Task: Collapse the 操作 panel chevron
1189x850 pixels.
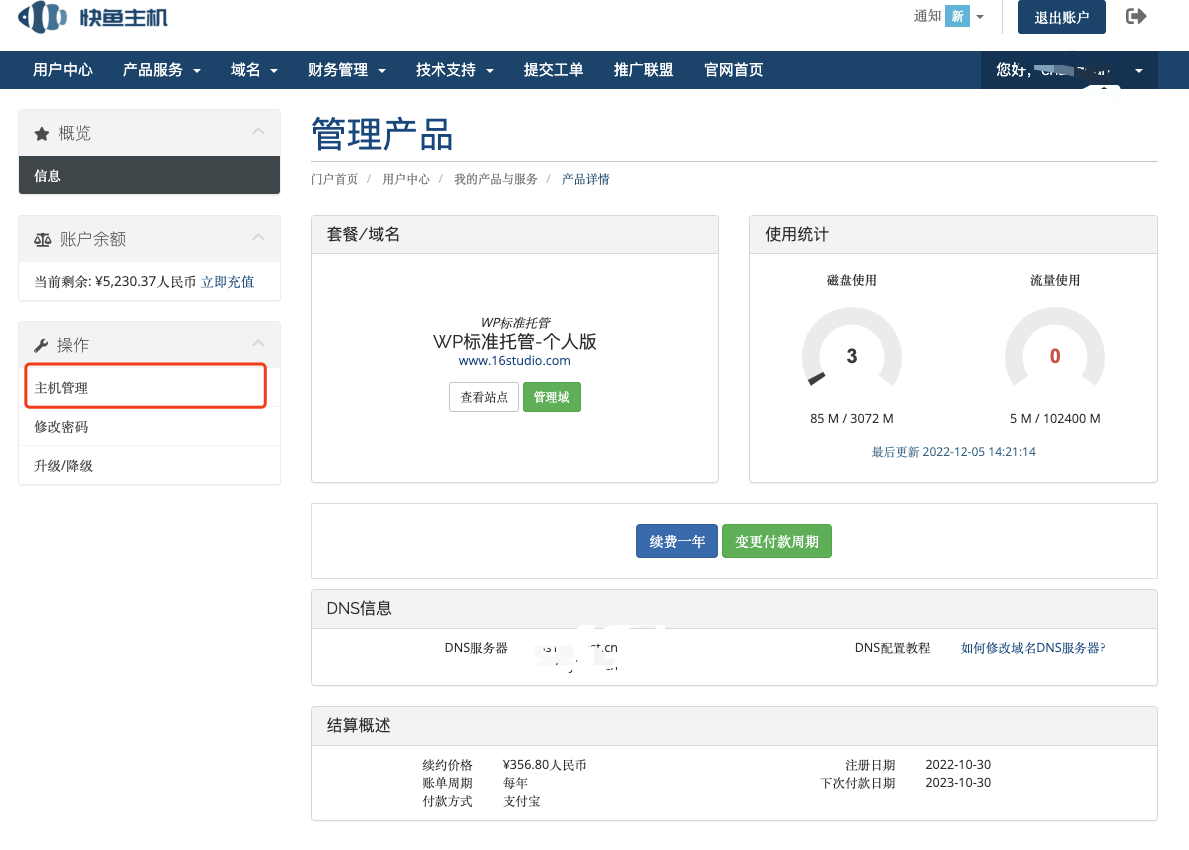Action: (x=258, y=344)
